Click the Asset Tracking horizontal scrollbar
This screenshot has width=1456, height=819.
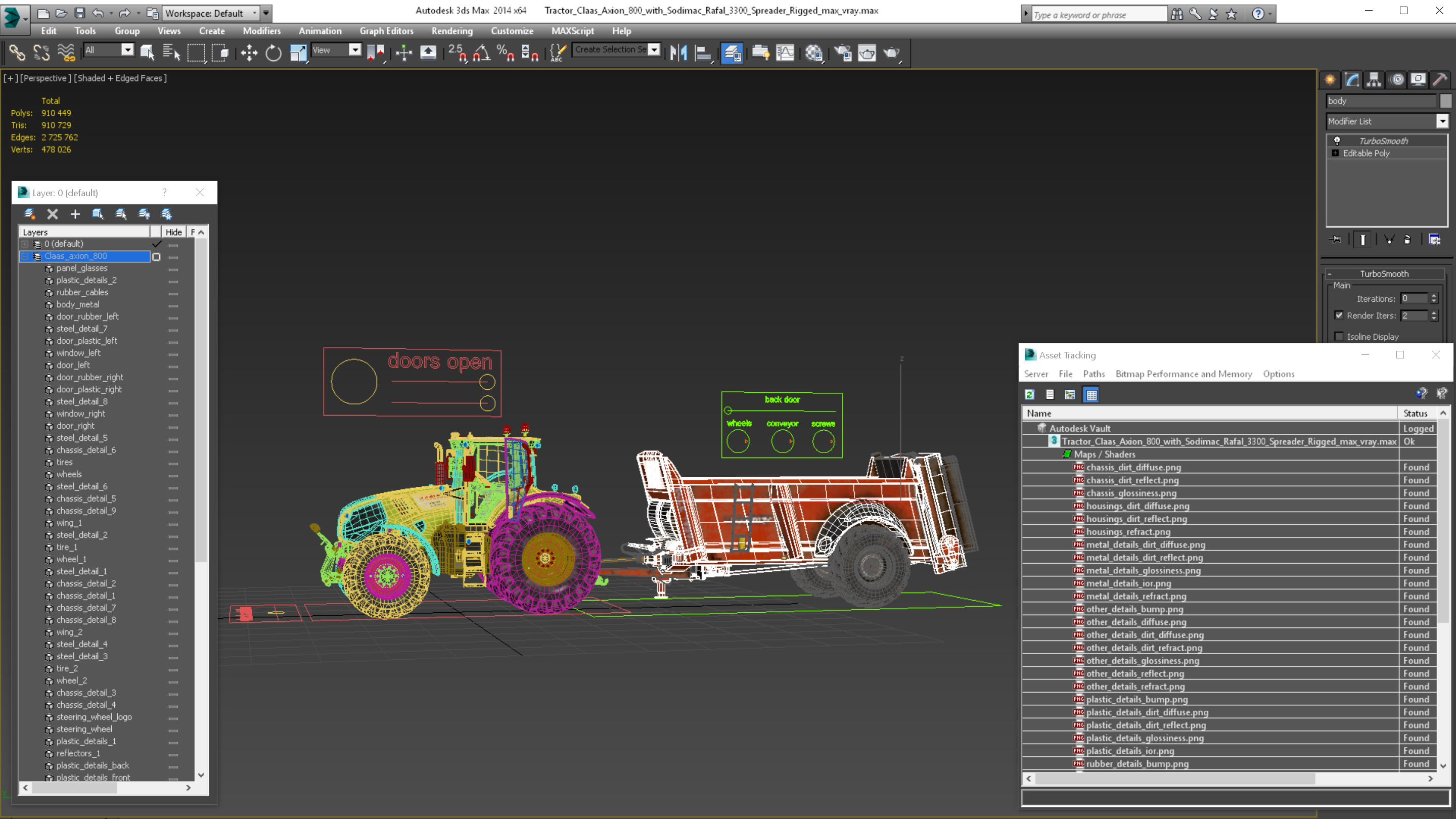coord(1175,779)
